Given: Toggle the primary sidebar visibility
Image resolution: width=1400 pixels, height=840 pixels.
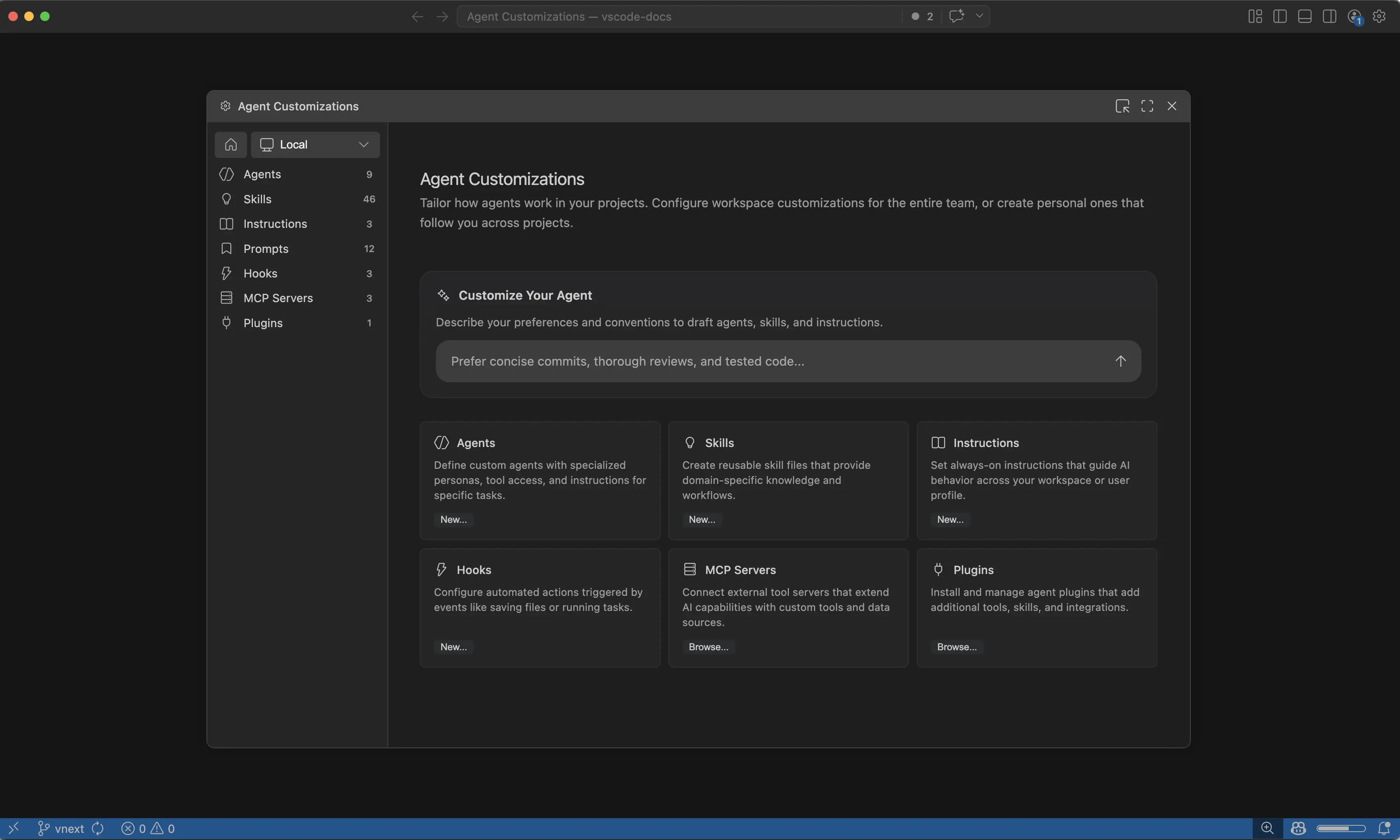Looking at the screenshot, I should coord(1279,16).
